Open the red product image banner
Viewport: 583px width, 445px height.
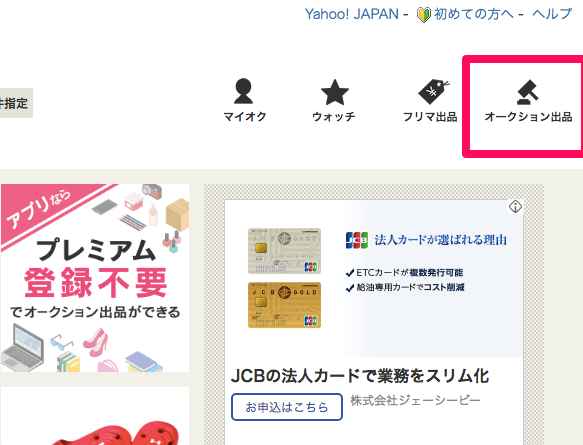click(95, 416)
